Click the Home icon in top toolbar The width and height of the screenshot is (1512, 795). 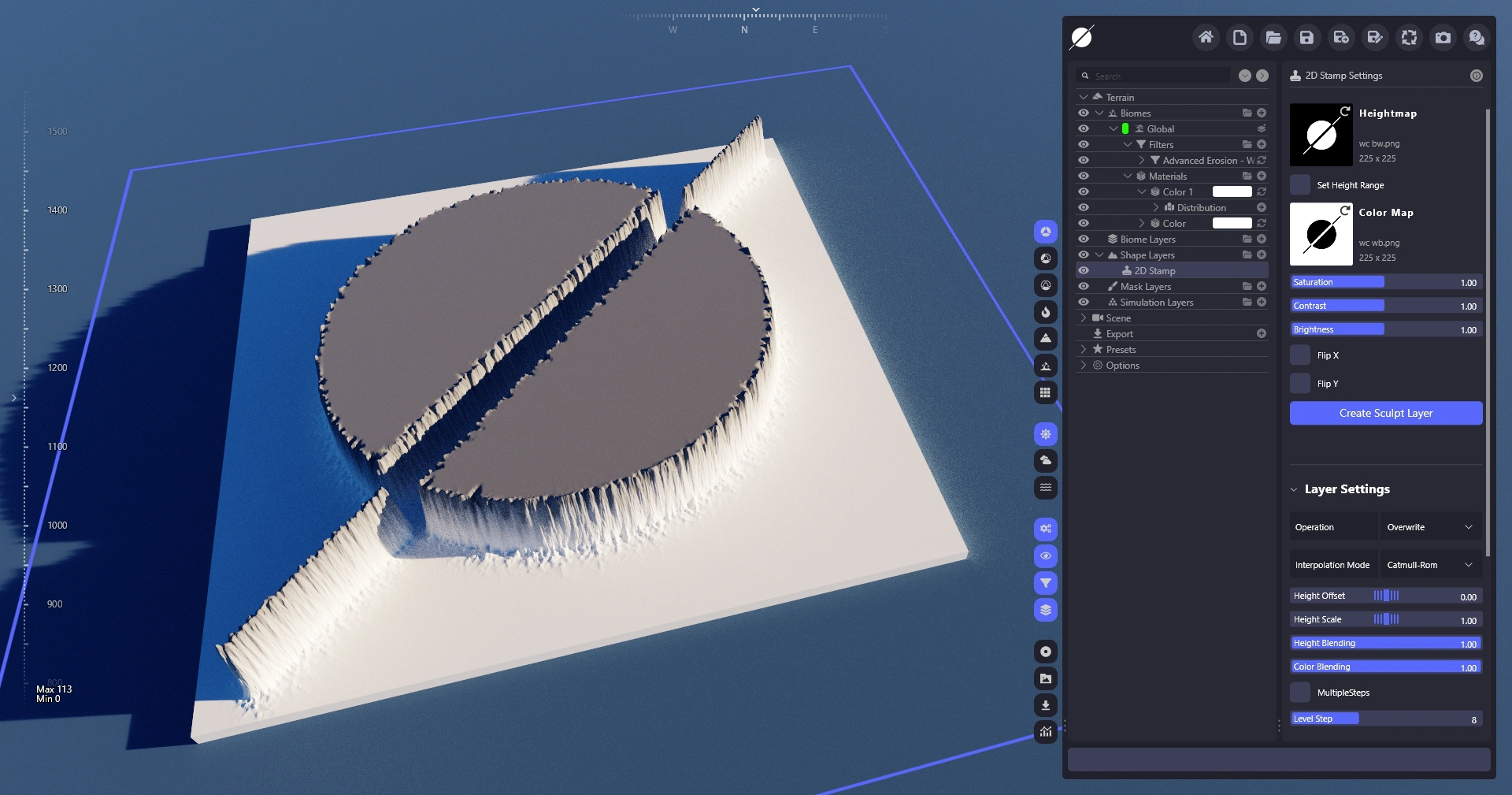[x=1206, y=37]
